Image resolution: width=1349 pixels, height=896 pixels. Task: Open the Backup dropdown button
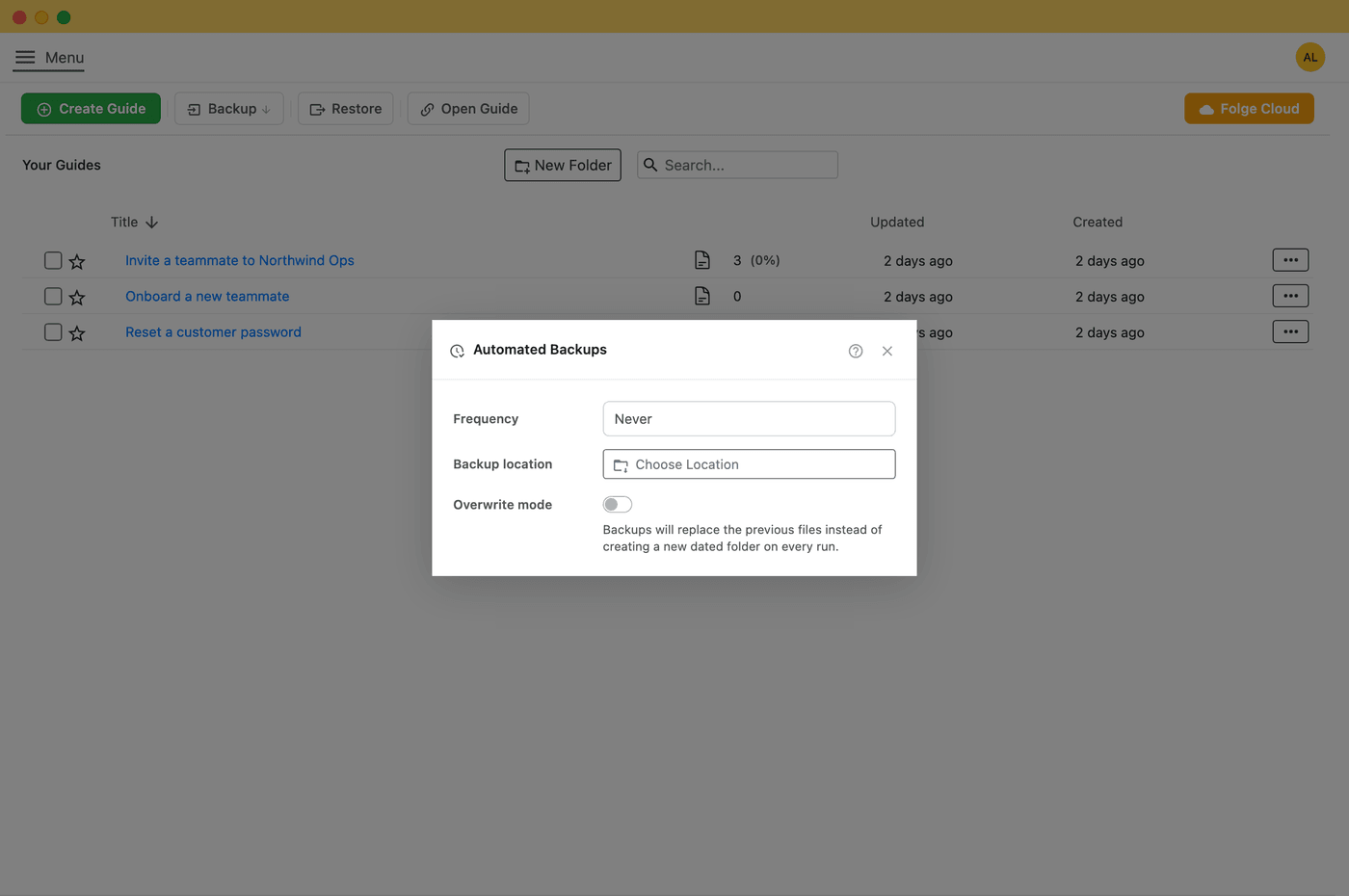point(229,109)
